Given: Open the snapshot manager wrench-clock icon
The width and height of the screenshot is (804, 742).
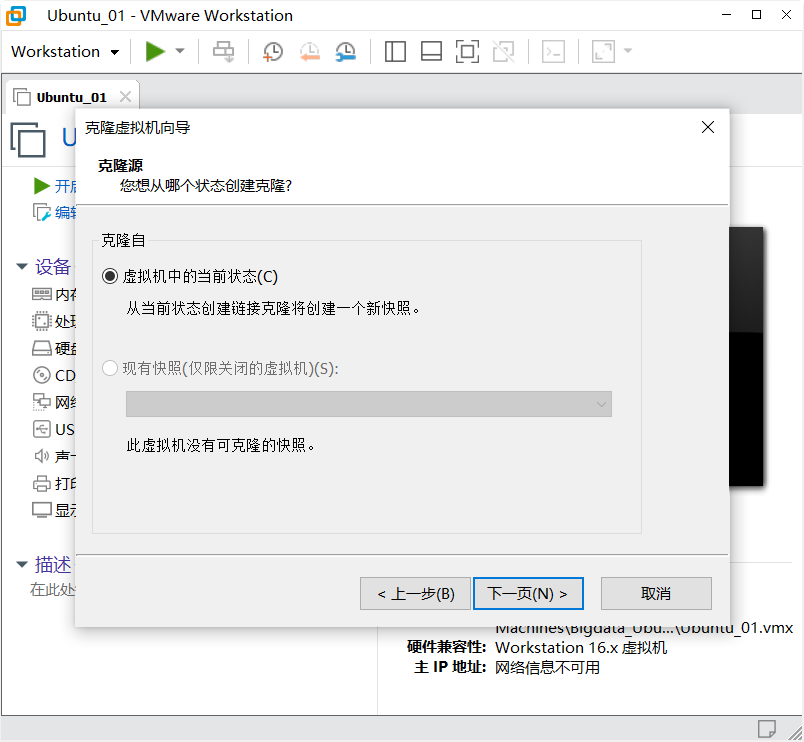Looking at the screenshot, I should coord(346,52).
